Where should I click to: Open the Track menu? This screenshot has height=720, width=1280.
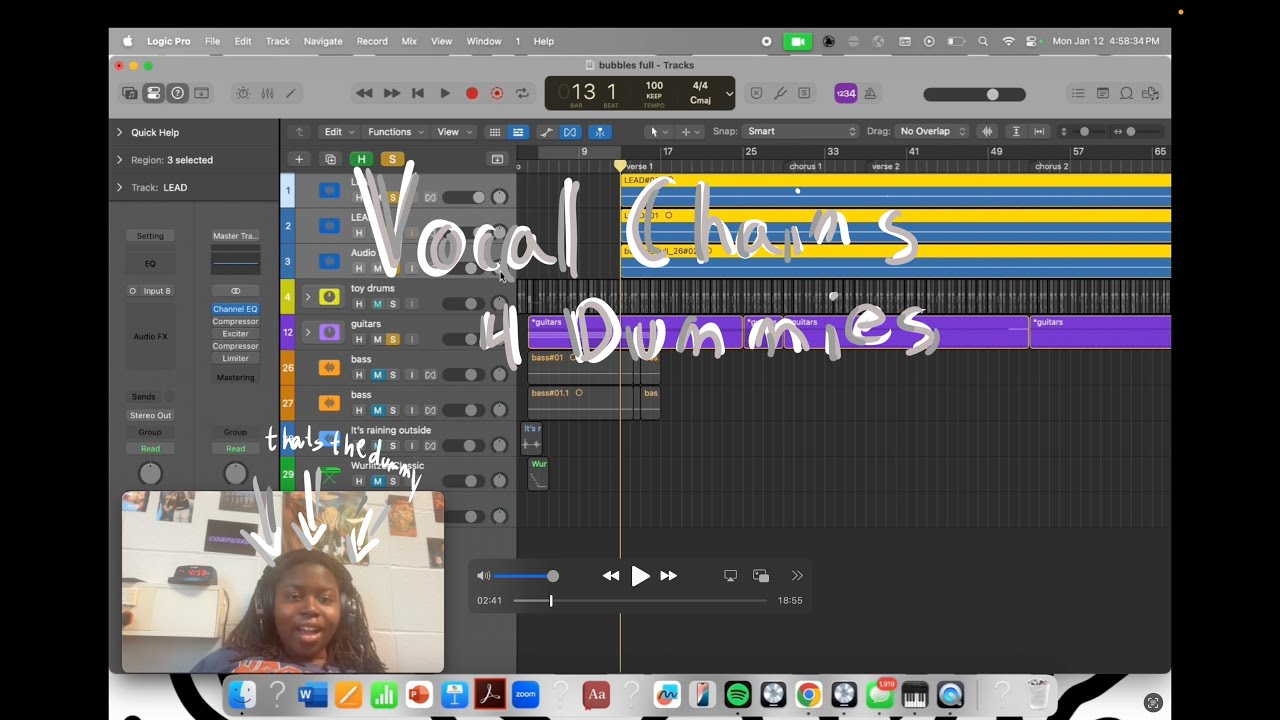278,41
